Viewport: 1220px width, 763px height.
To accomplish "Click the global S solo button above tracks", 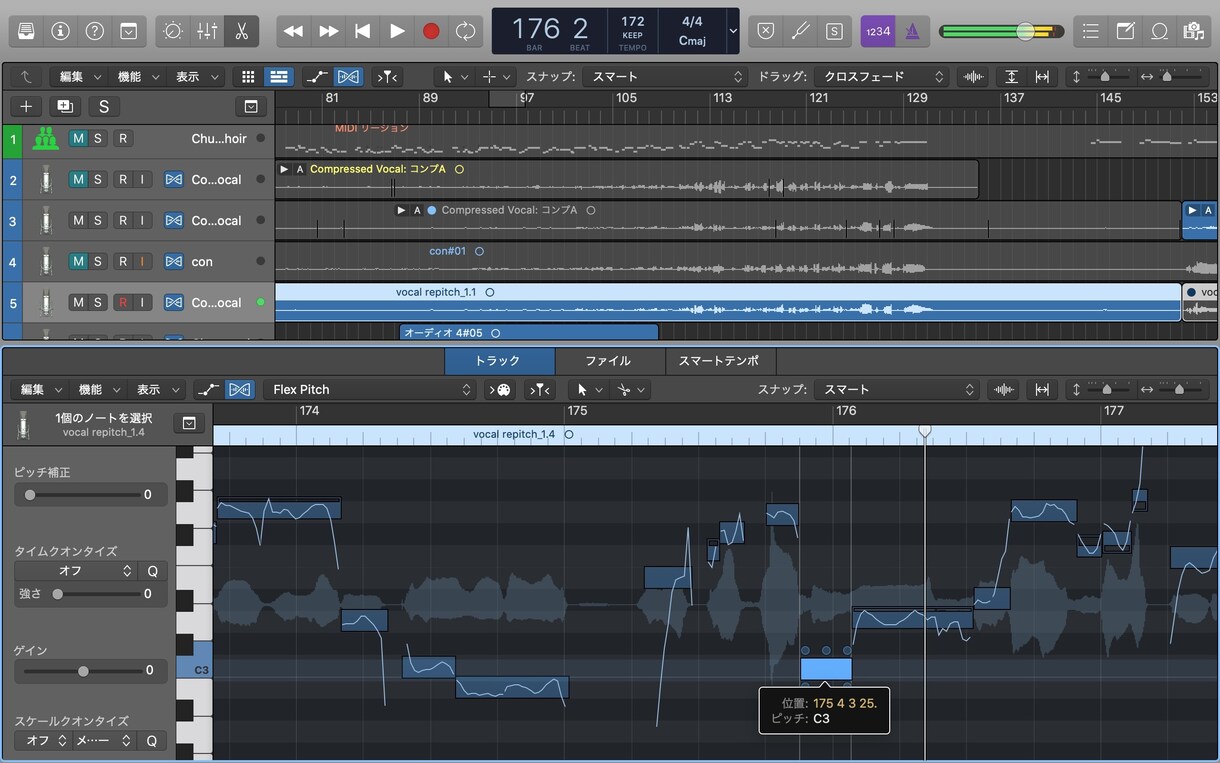I will (104, 106).
